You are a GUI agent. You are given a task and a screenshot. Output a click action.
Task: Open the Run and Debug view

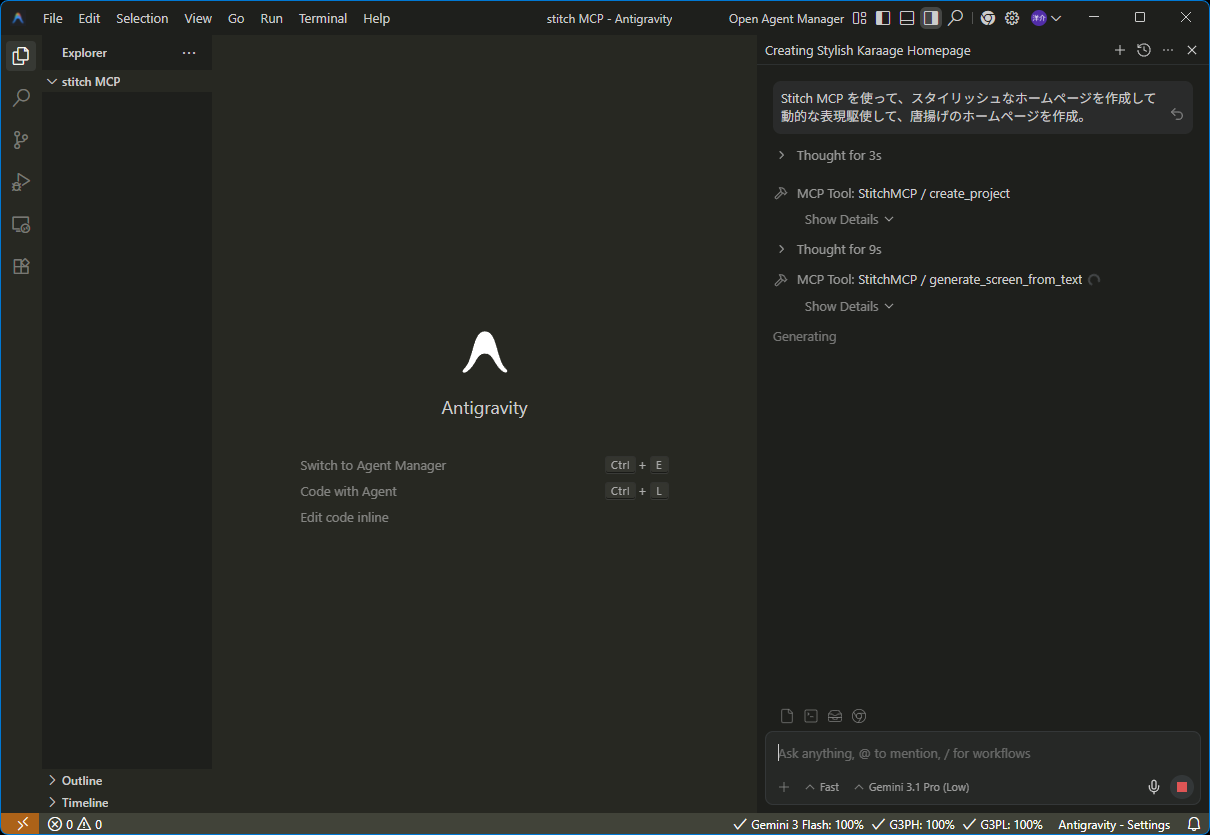tap(21, 182)
